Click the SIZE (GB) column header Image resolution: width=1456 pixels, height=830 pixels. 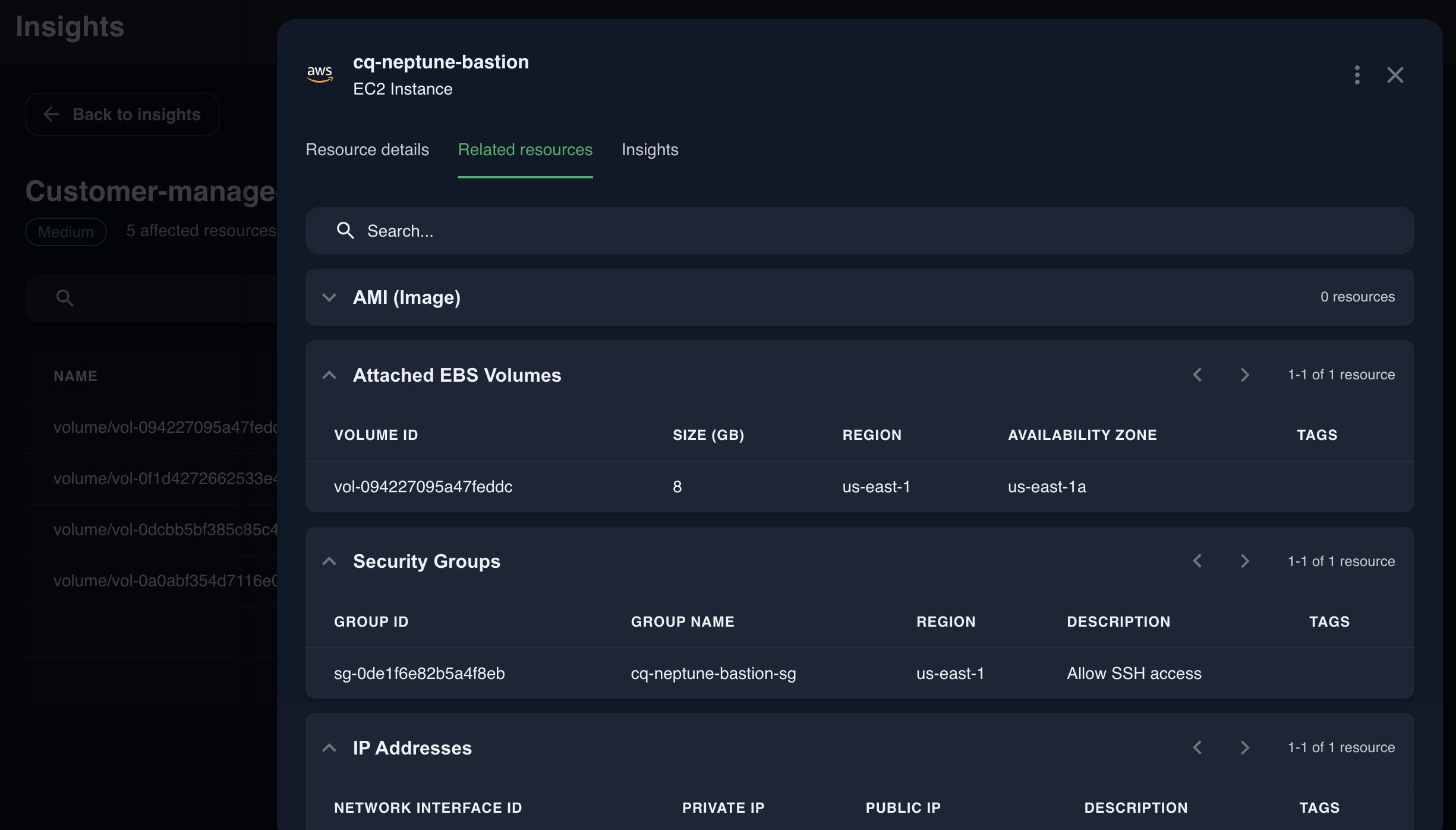[708, 435]
